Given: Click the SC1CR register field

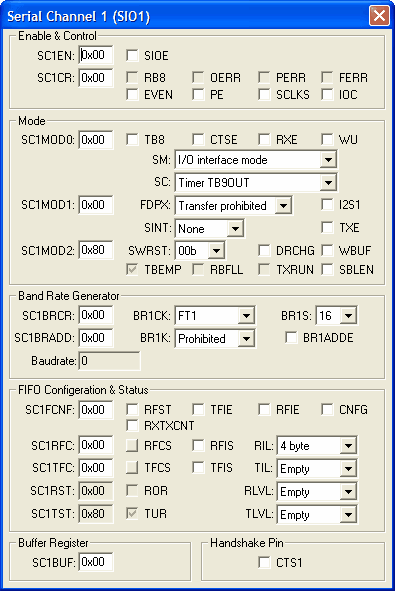Looking at the screenshot, I should click(96, 78).
